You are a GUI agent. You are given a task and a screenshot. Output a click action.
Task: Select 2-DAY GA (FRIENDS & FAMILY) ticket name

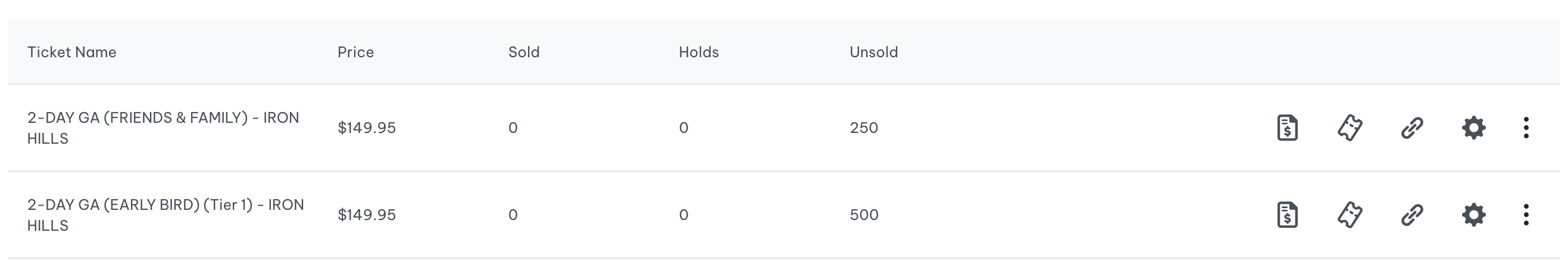point(163,128)
